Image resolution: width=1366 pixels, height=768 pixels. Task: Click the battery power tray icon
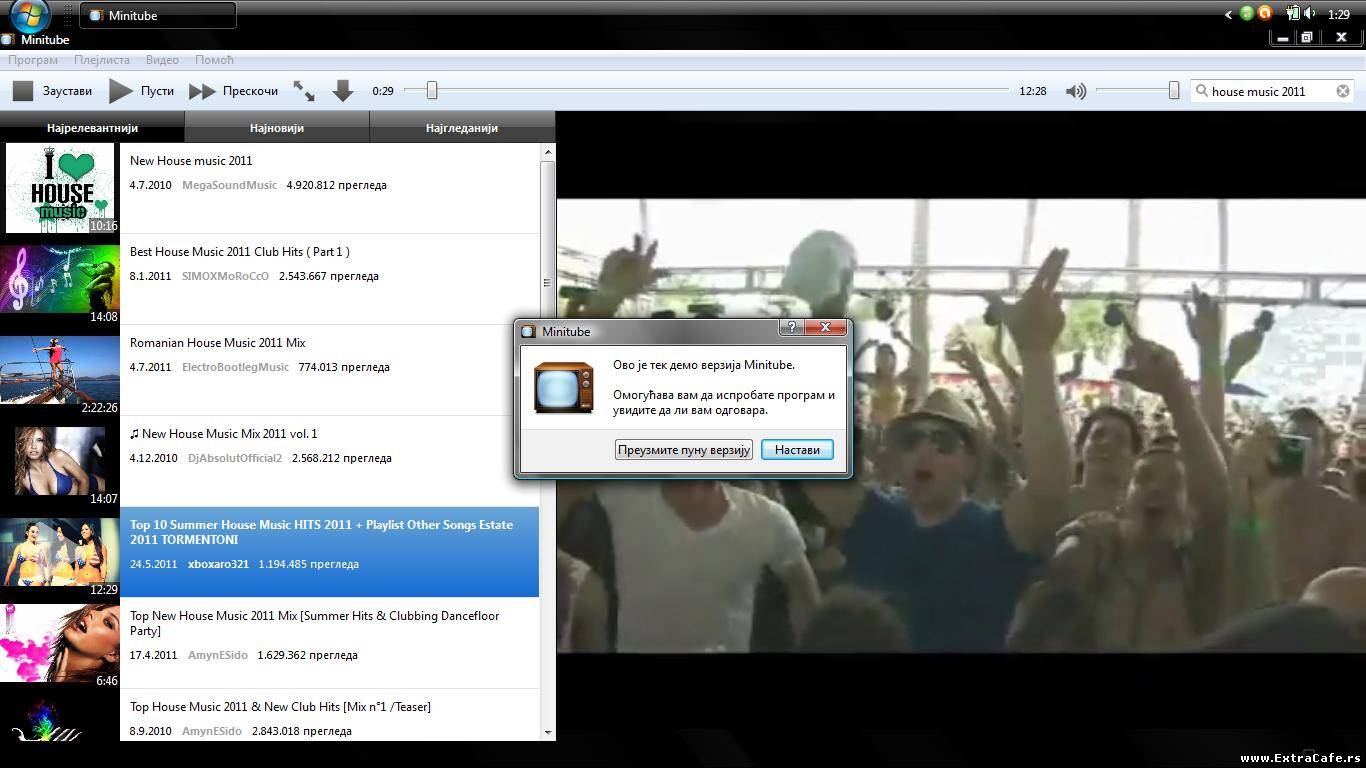tap(1292, 14)
